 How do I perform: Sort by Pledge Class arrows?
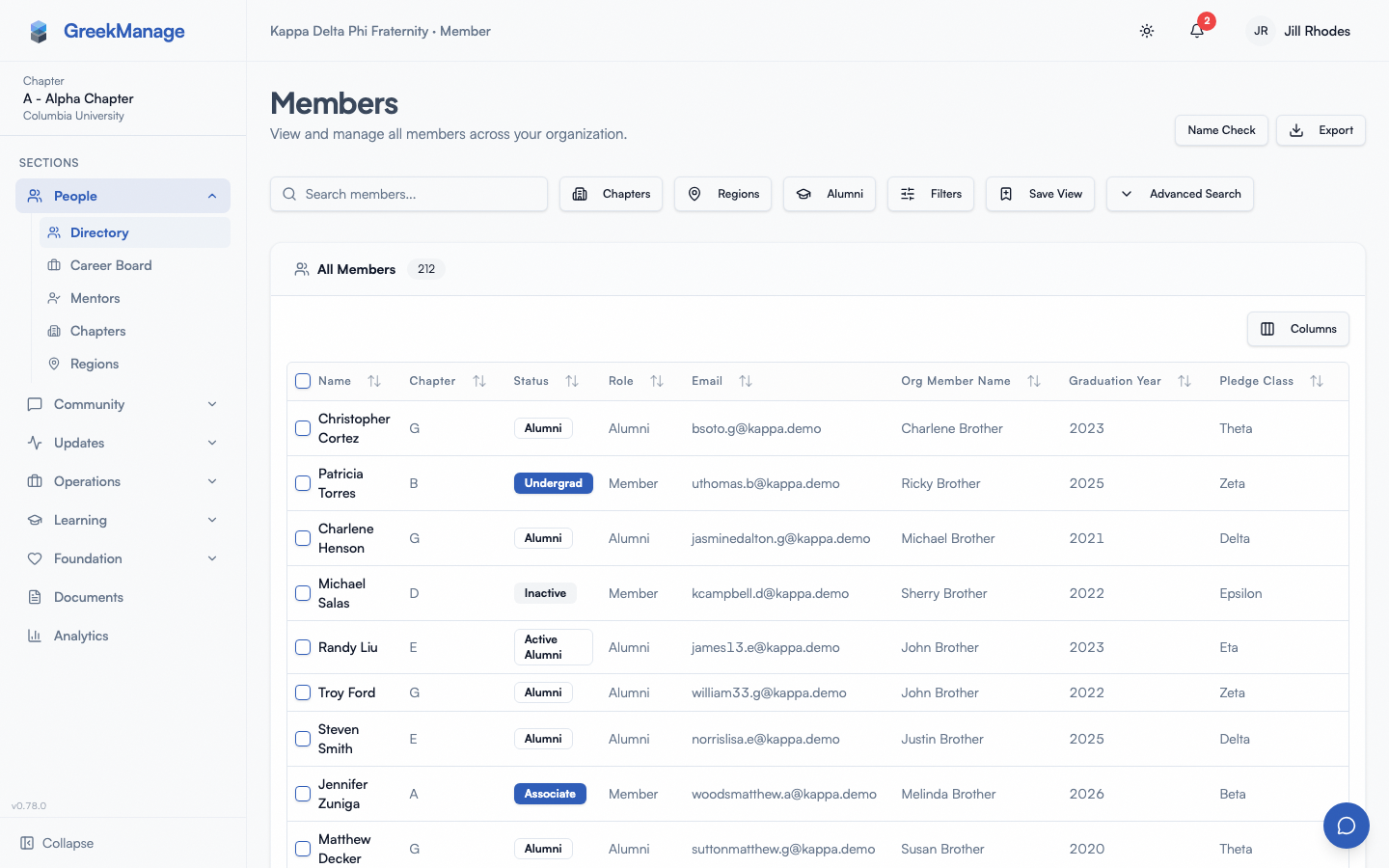pyautogui.click(x=1317, y=381)
